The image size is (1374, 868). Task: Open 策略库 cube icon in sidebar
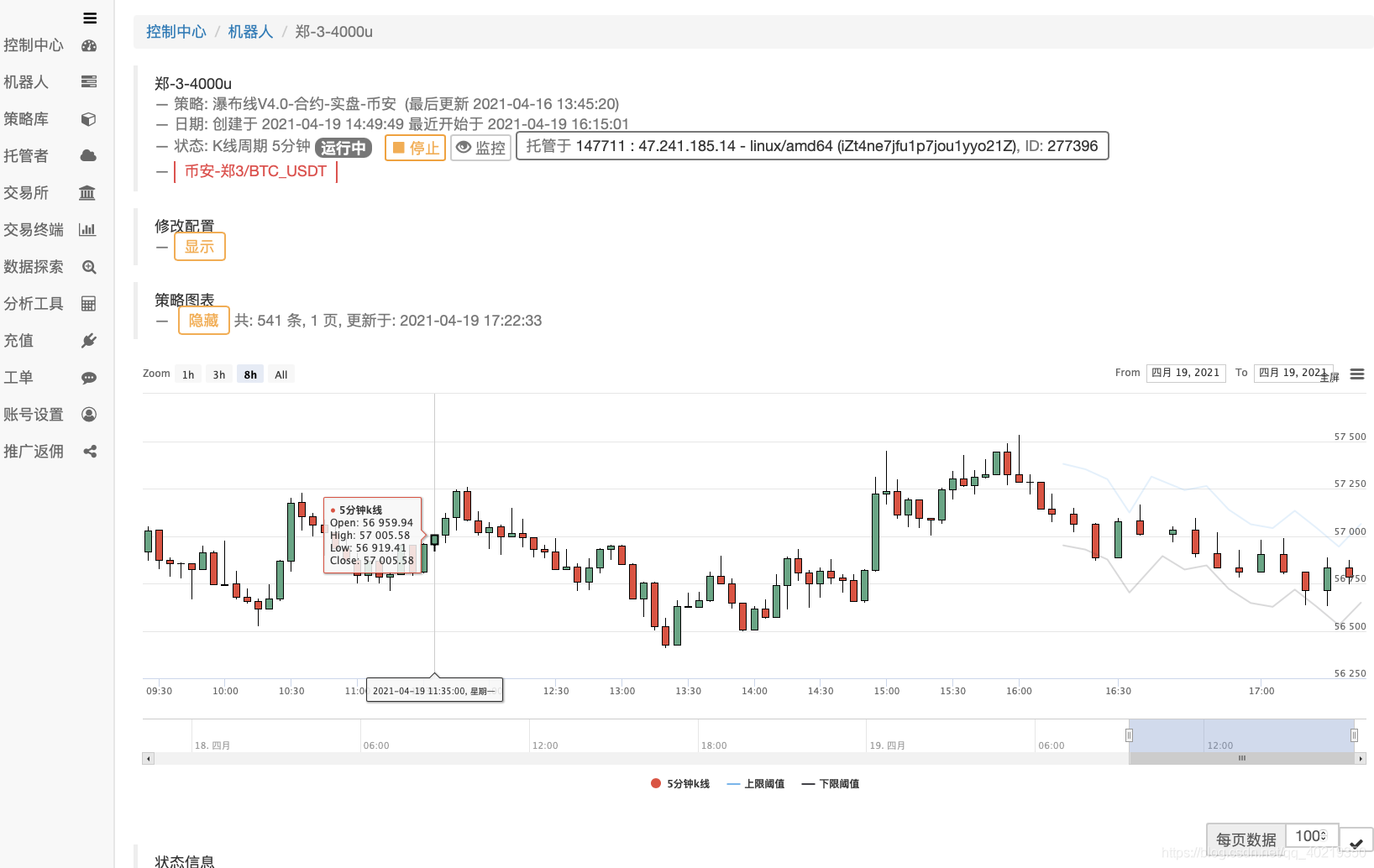[x=89, y=119]
